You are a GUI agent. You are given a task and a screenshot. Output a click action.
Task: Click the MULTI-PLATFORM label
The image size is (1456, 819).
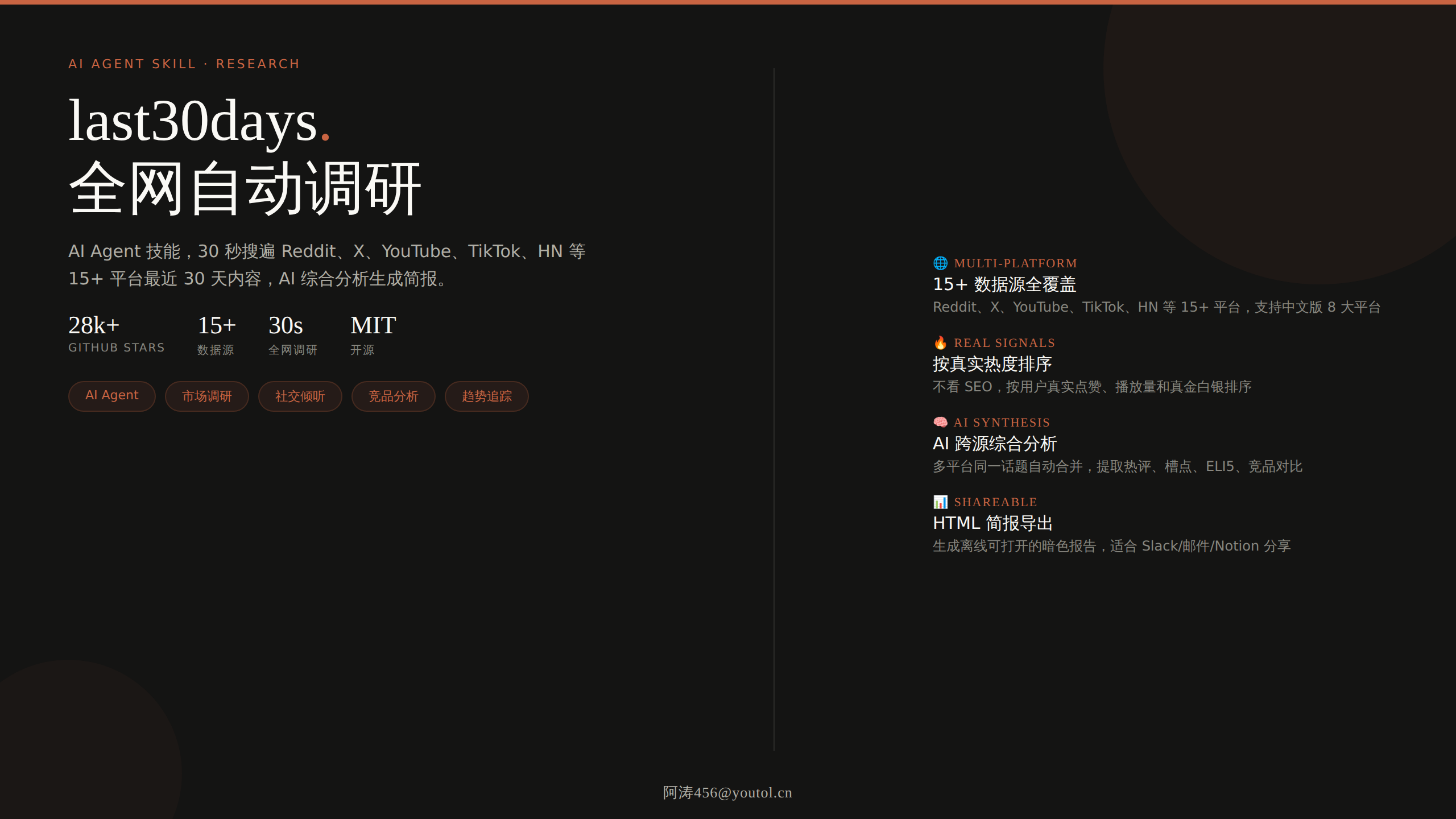tap(1016, 263)
